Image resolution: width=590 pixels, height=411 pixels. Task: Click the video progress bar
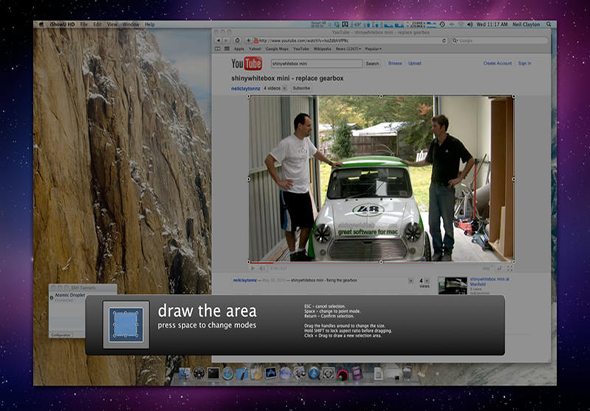coord(381,263)
